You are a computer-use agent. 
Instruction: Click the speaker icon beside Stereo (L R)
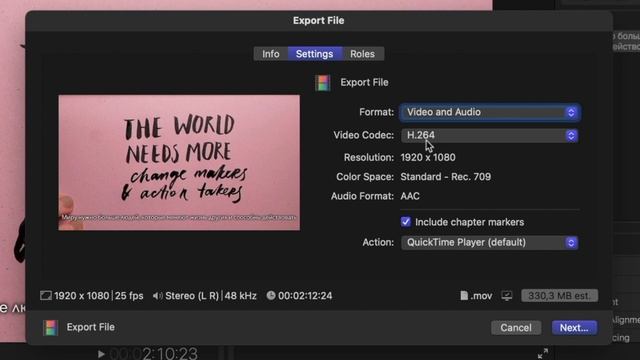[157, 296]
